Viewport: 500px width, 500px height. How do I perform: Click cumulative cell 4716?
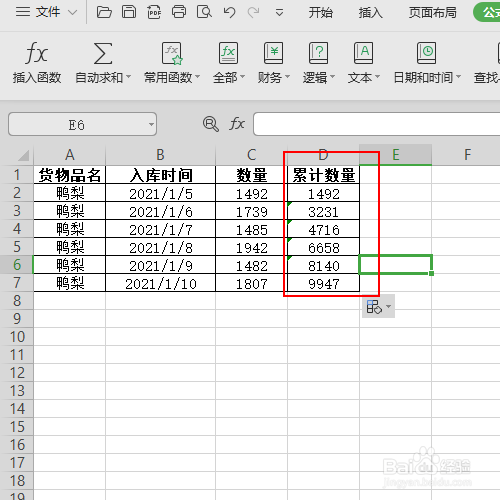(x=323, y=229)
